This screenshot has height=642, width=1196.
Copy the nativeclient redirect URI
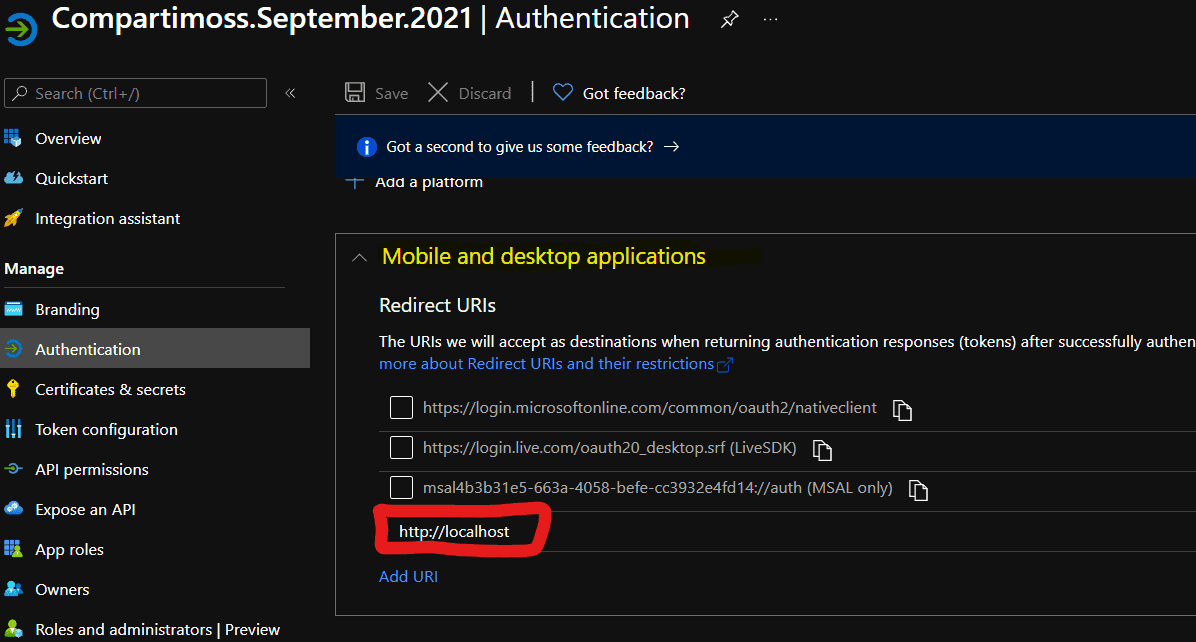(x=902, y=409)
